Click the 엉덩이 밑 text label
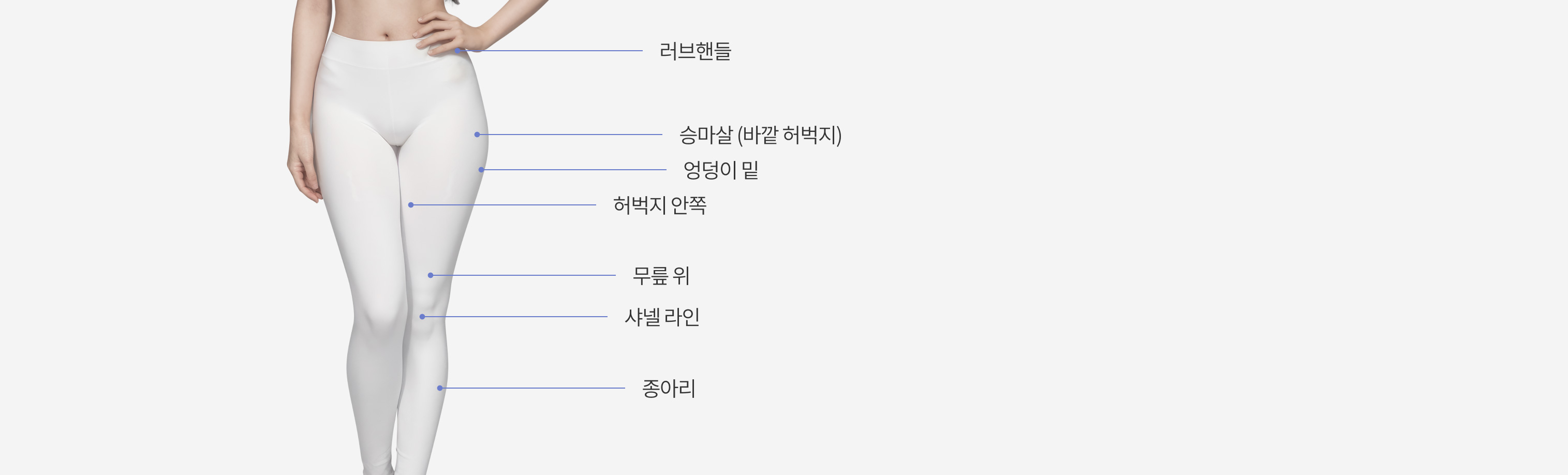The width and height of the screenshot is (1568, 475). 721,170
